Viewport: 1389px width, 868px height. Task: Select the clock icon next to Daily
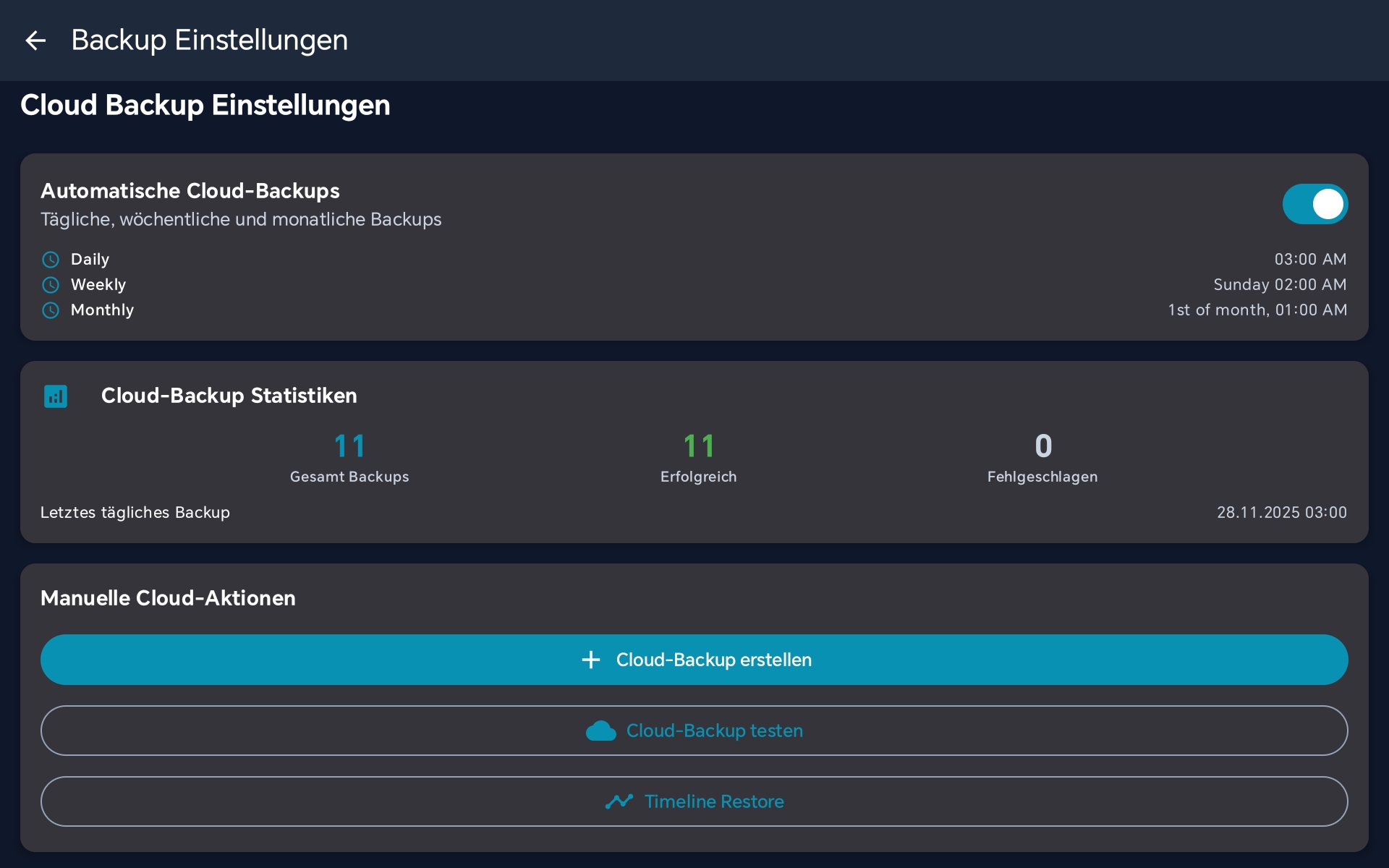51,259
